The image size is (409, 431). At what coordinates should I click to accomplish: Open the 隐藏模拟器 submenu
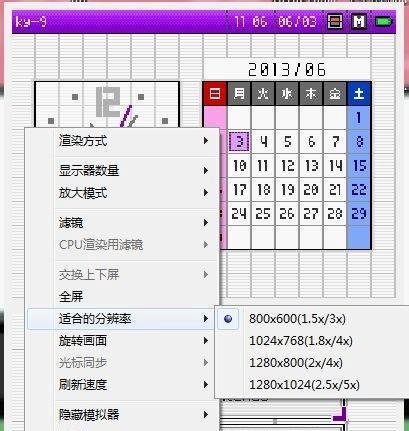[123, 415]
